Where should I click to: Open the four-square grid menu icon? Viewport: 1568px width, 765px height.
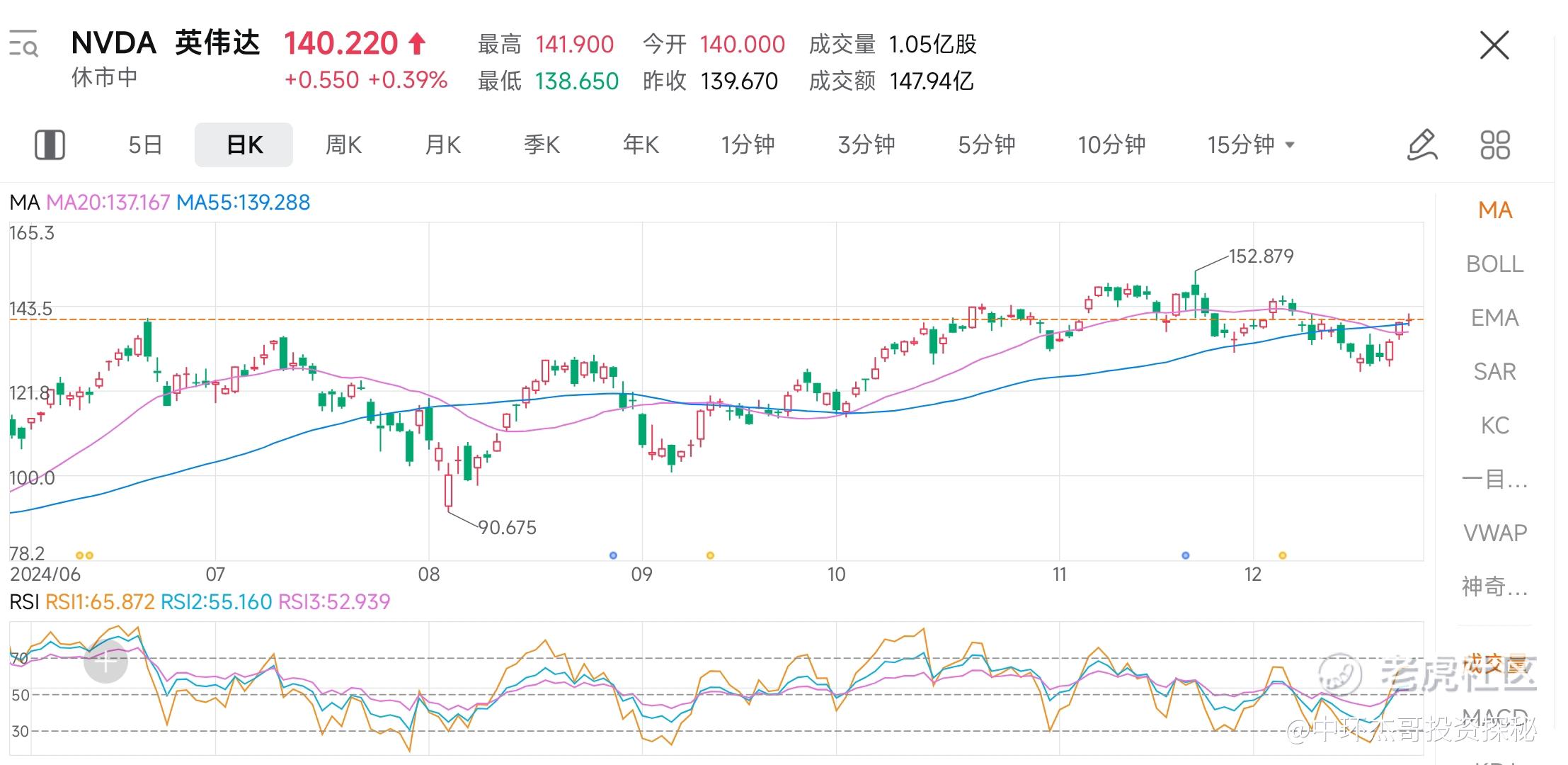[x=1495, y=144]
